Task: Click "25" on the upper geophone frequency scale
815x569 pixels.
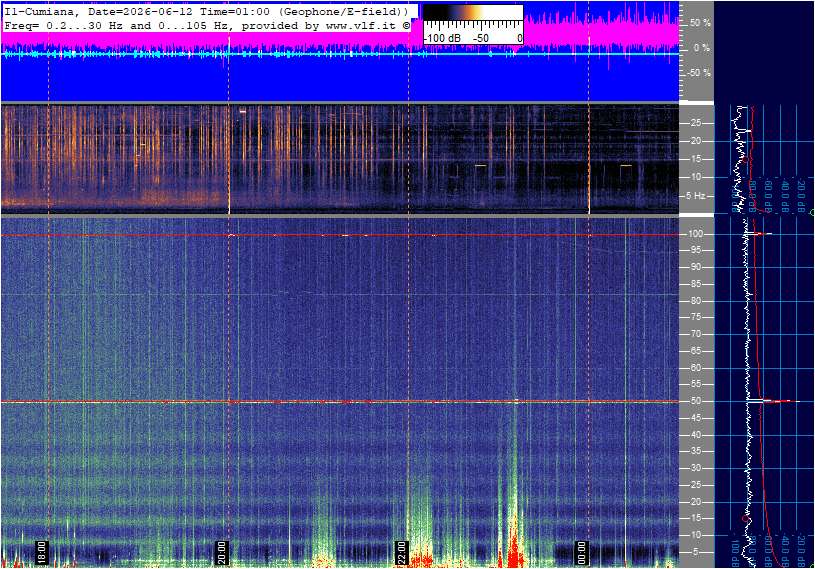Action: click(x=695, y=123)
